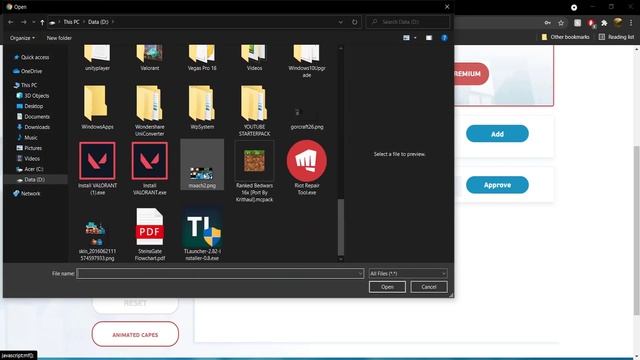Bookmark this page with star icon
Viewport: 640px width, 360px height.
click(561, 23)
